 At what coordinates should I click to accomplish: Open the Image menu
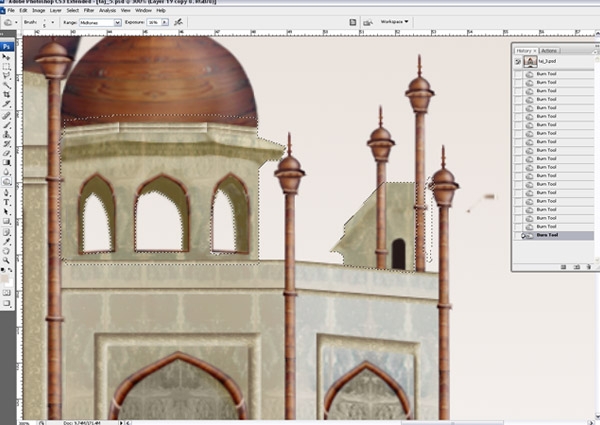[x=39, y=10]
